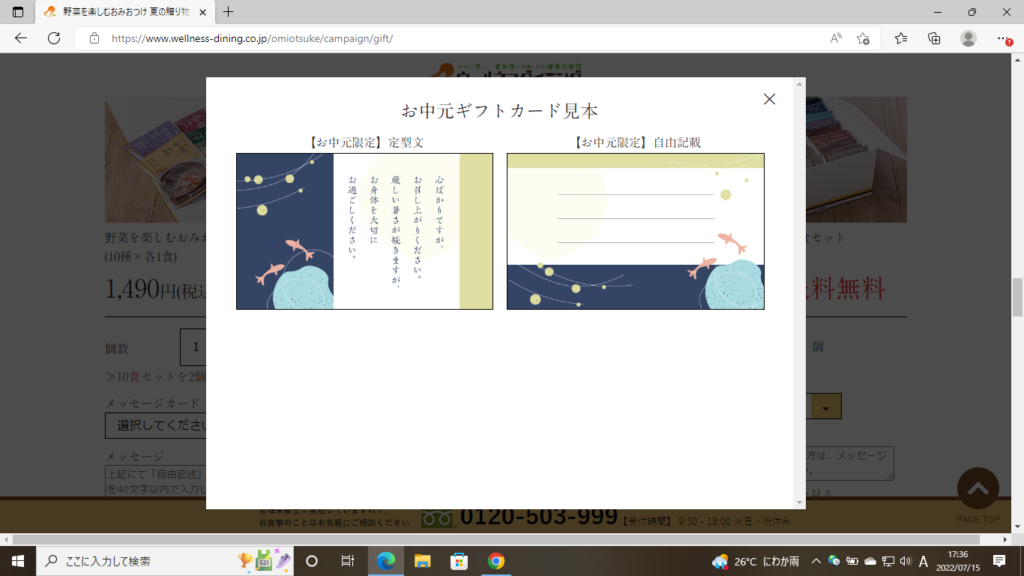Click the 定型文 gift card sample image
The width and height of the screenshot is (1024, 576).
click(x=364, y=231)
